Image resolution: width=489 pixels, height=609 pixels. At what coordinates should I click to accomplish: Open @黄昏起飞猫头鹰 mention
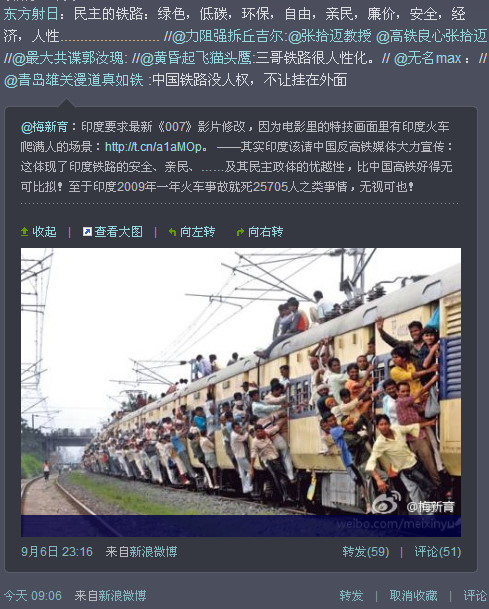(x=195, y=58)
